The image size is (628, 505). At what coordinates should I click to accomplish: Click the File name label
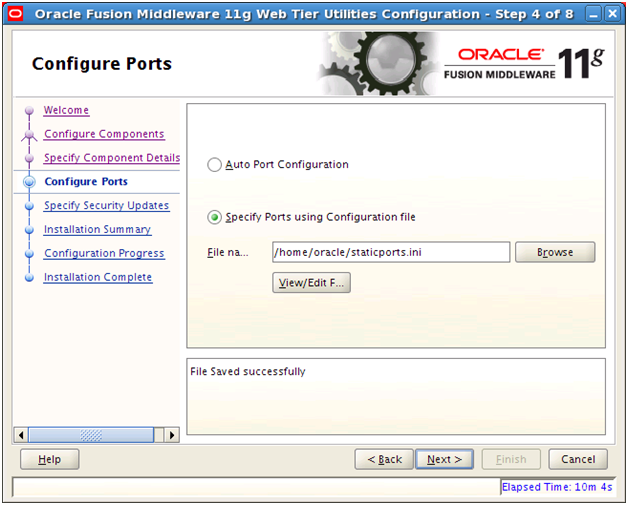(227, 252)
